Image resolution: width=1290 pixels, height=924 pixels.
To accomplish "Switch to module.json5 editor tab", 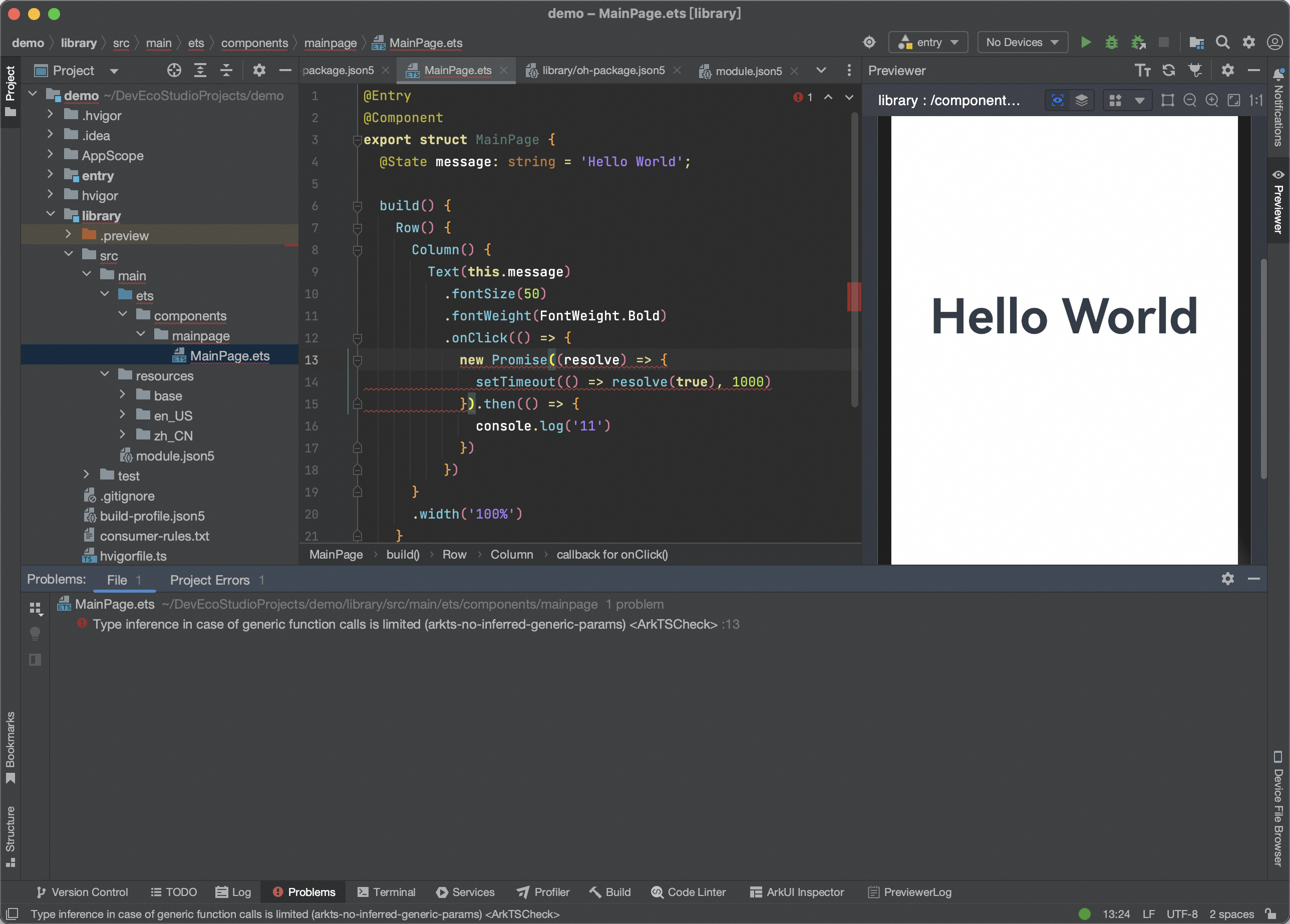I will click(749, 71).
